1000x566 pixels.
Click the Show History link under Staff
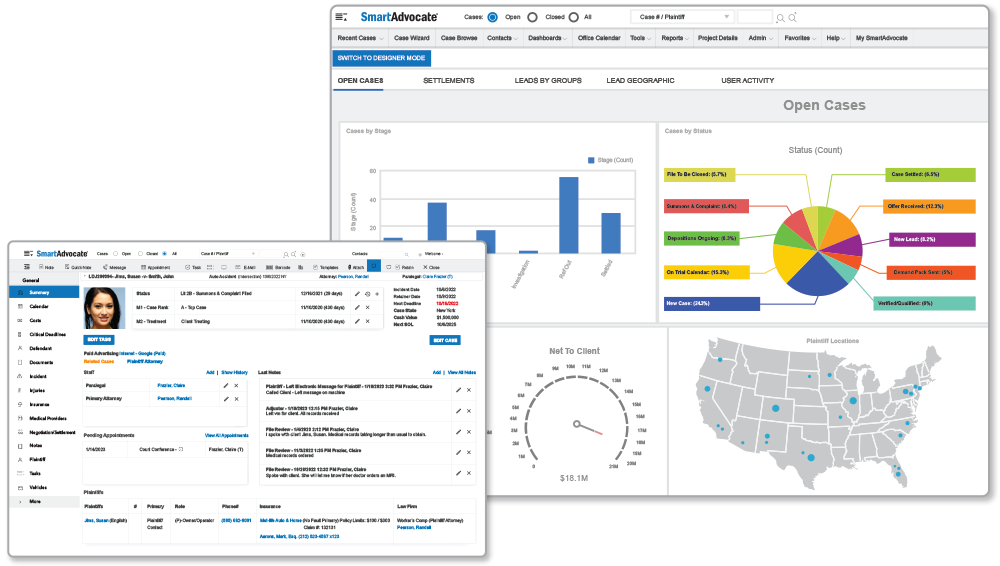click(x=234, y=372)
